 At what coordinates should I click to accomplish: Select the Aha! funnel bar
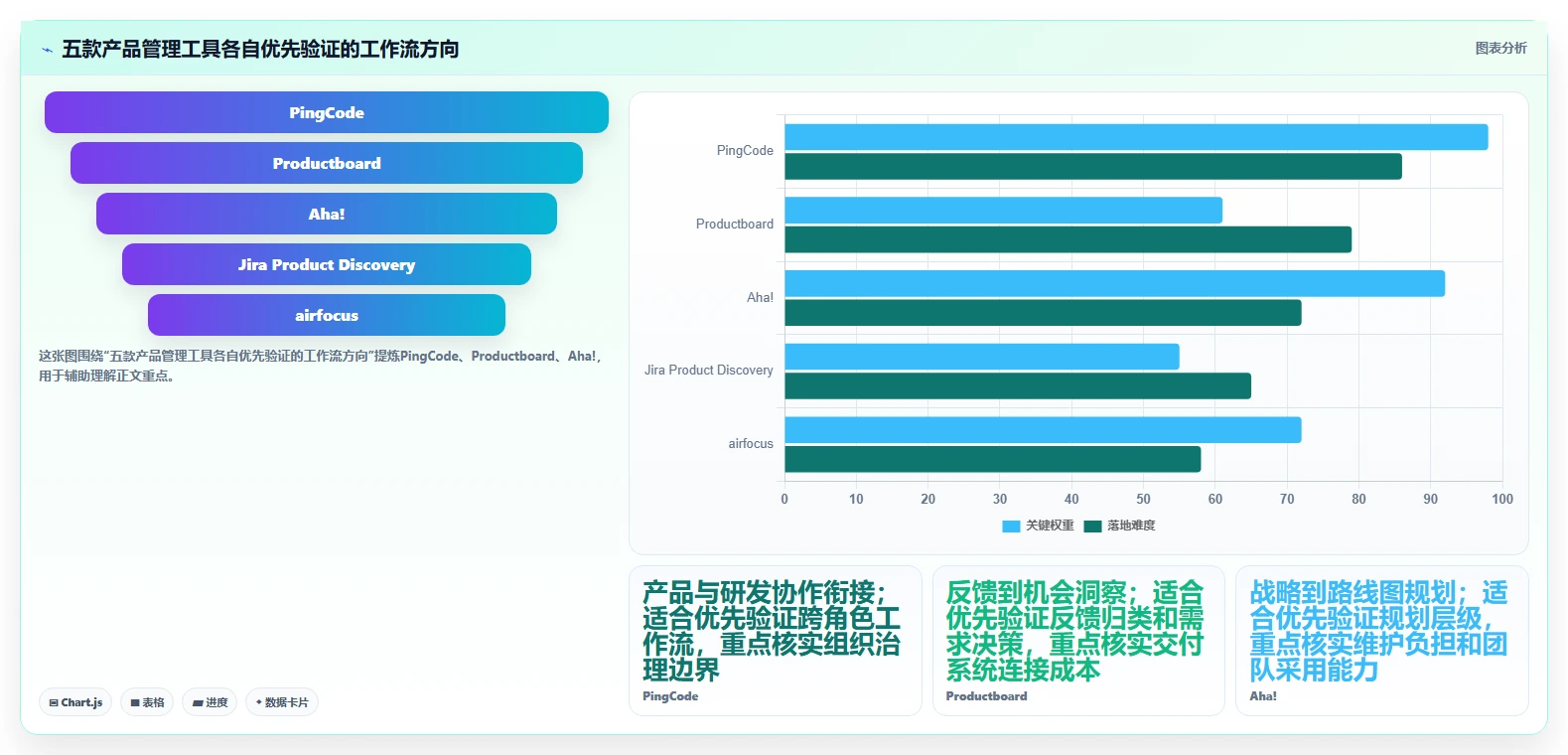[327, 214]
